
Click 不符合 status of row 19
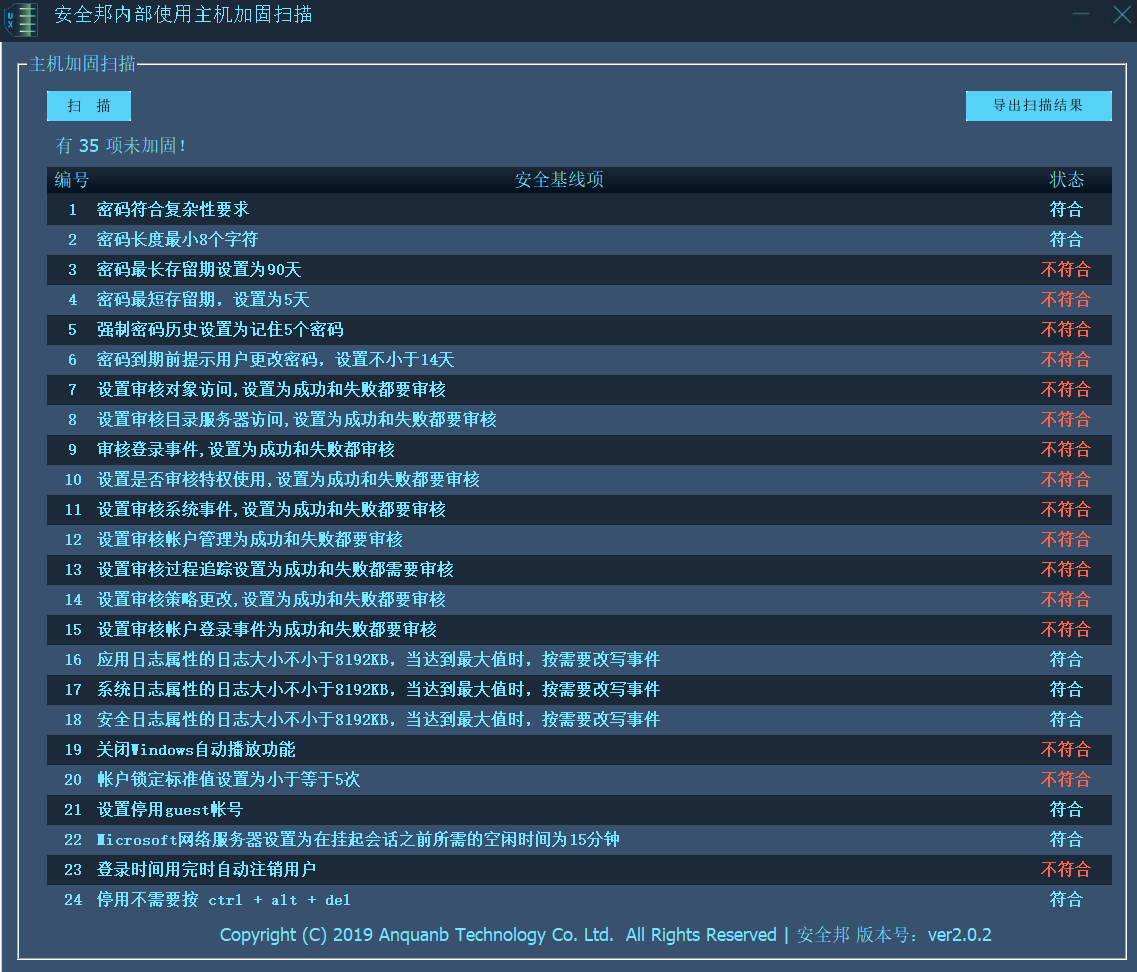click(1066, 749)
